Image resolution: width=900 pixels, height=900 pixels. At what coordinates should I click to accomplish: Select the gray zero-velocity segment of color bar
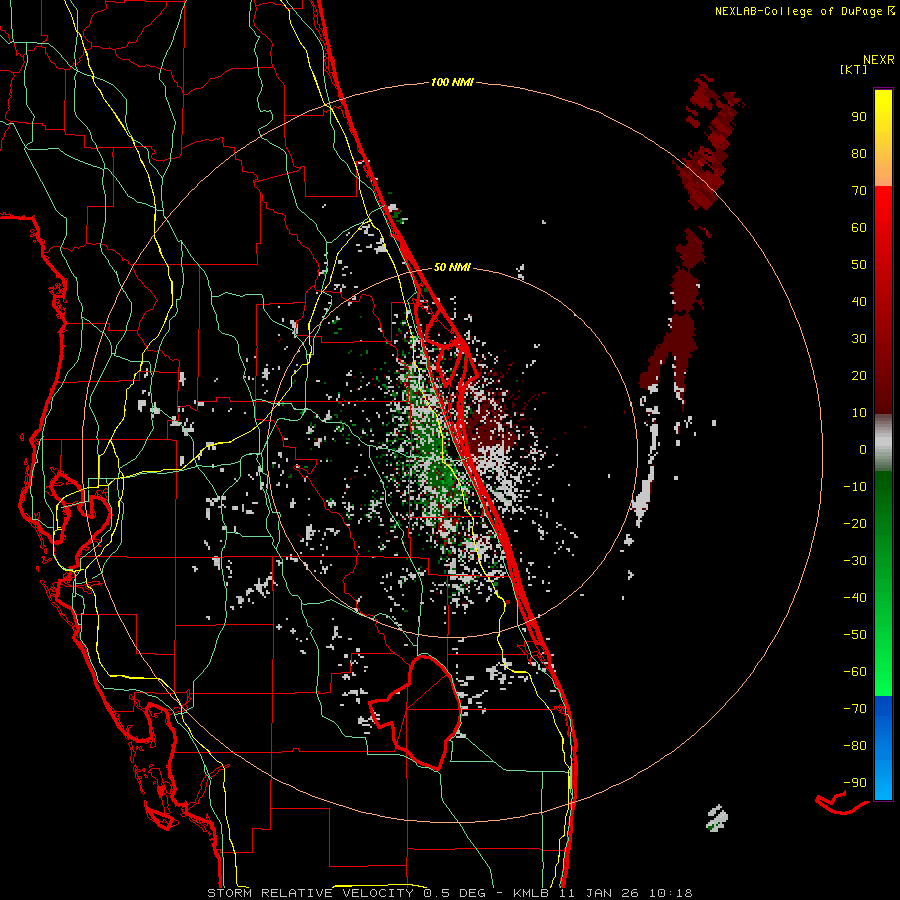[x=883, y=443]
